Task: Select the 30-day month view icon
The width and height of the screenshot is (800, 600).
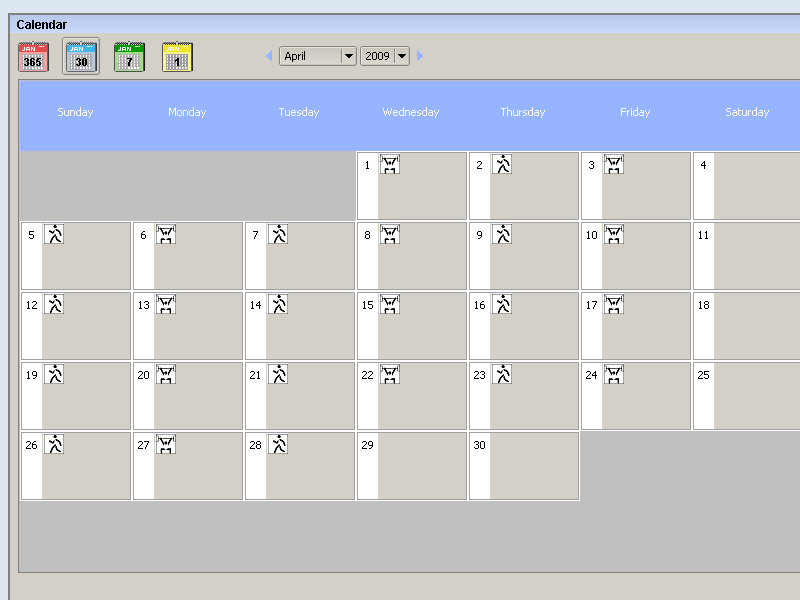Action: coord(81,57)
